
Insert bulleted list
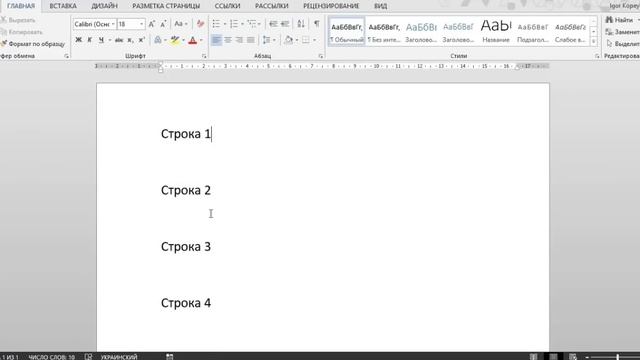tap(216, 24)
